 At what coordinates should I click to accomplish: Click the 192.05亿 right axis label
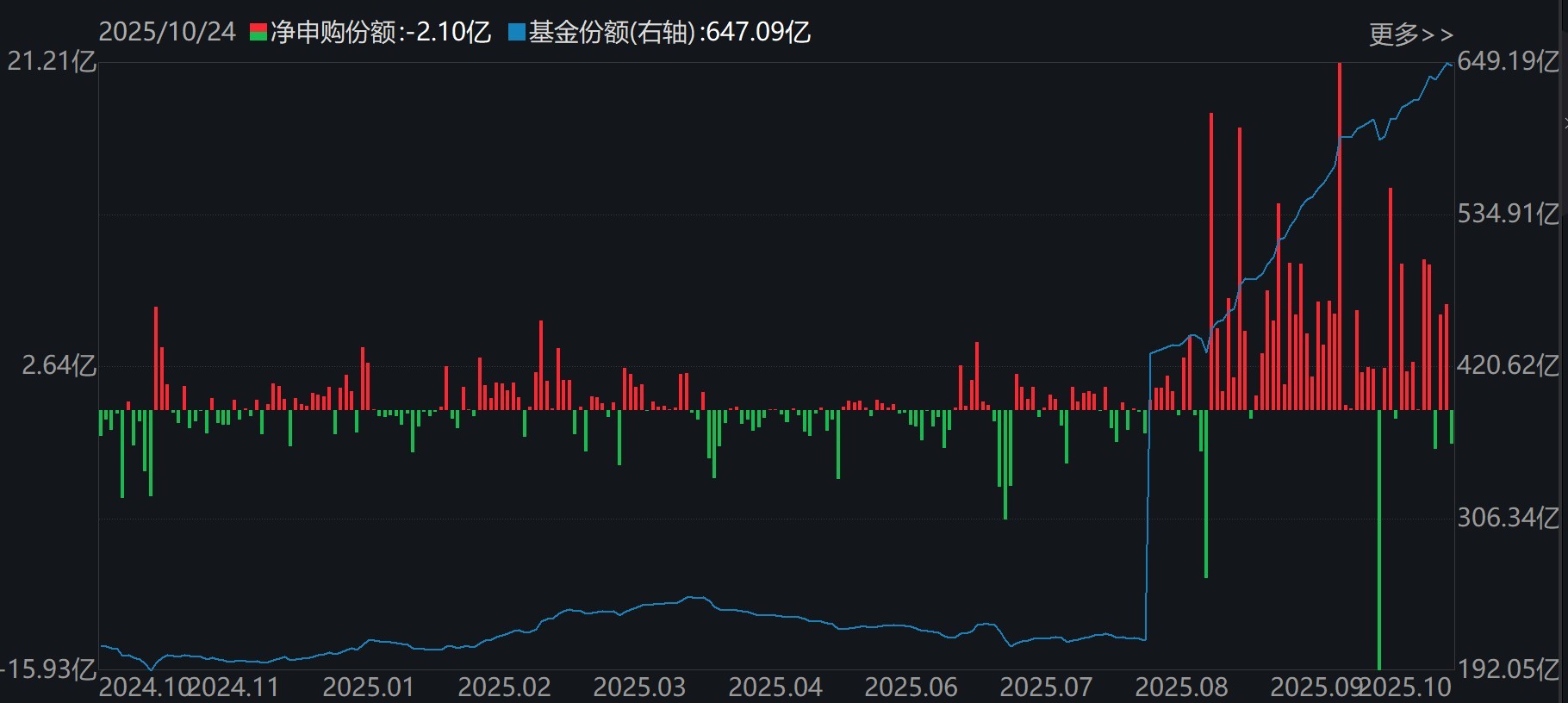coord(1508,669)
